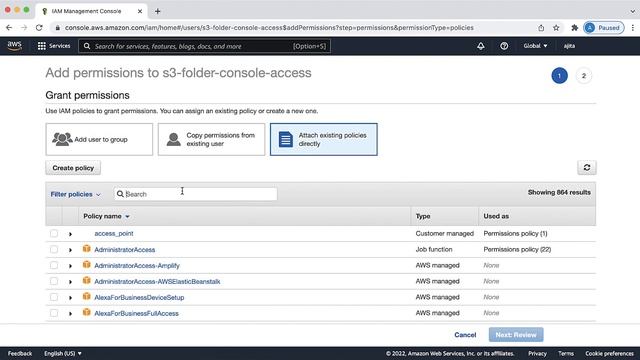
Task: Select Copy permissions from existing user
Action: coord(211,140)
